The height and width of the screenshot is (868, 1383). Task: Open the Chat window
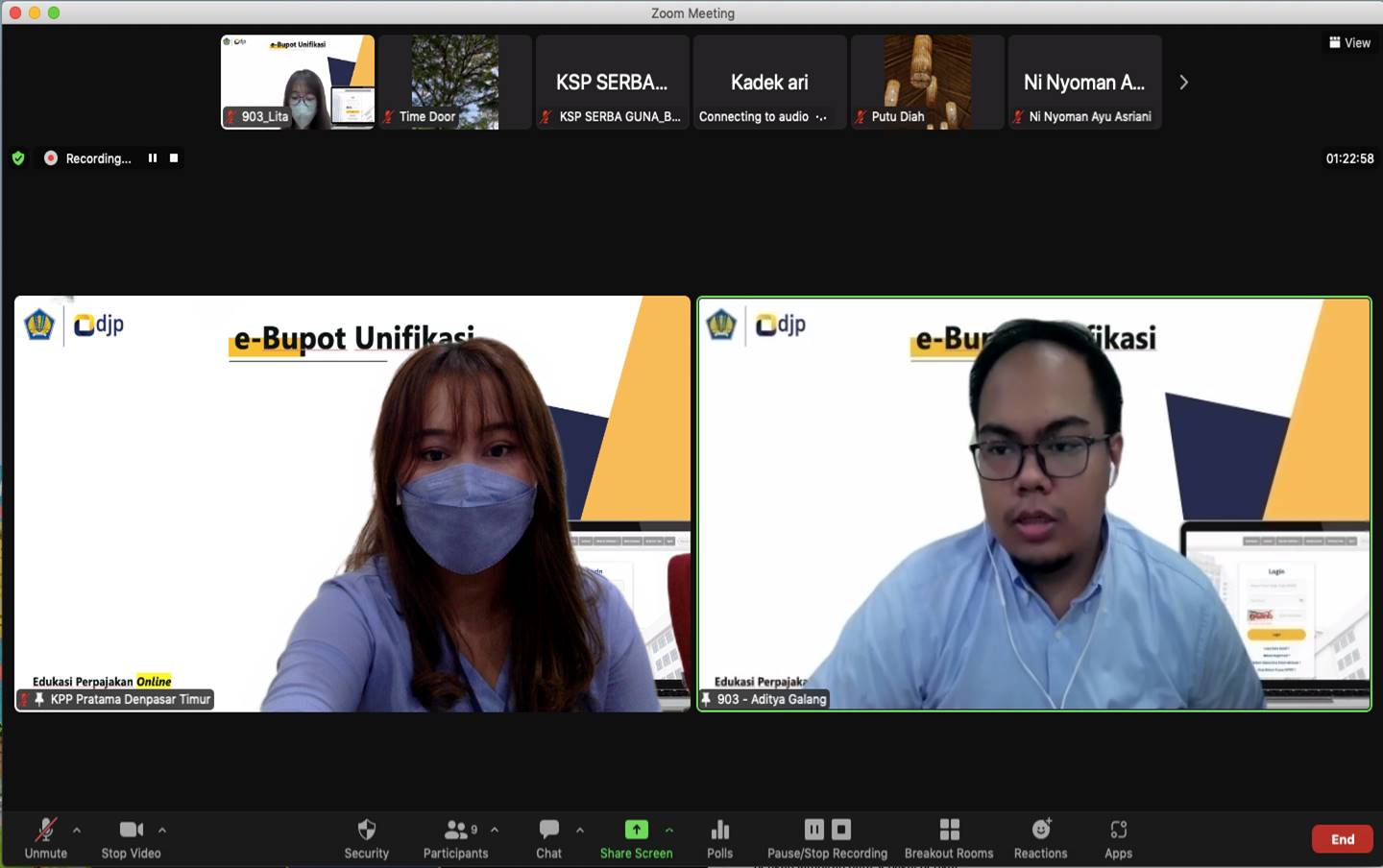[548, 837]
